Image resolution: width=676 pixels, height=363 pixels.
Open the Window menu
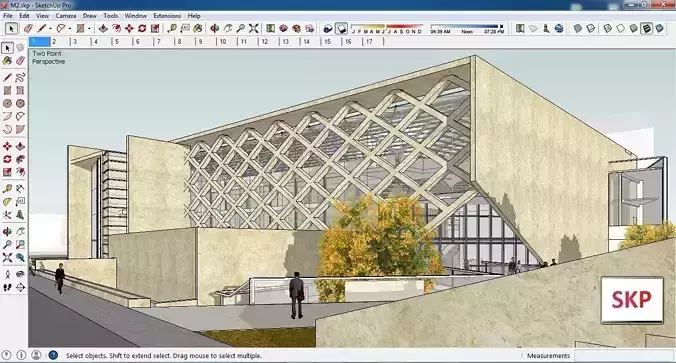[x=136, y=16]
